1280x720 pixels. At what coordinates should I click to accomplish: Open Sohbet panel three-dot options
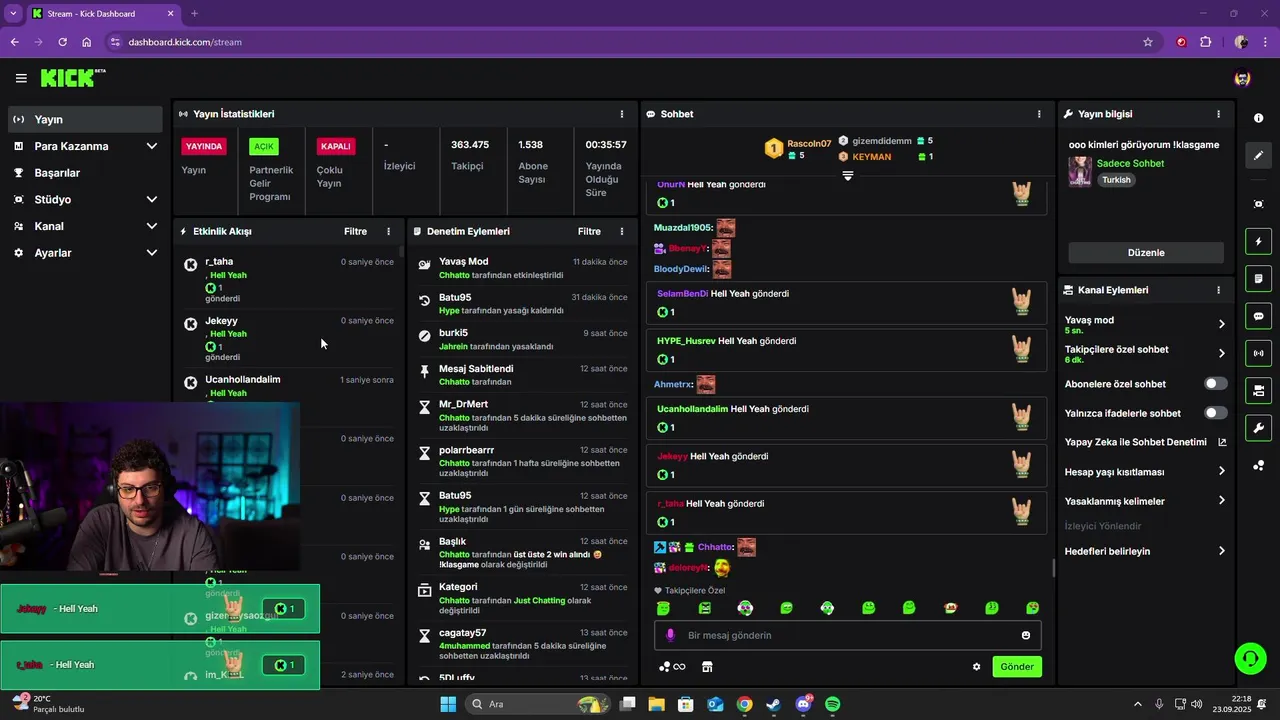click(x=1039, y=114)
